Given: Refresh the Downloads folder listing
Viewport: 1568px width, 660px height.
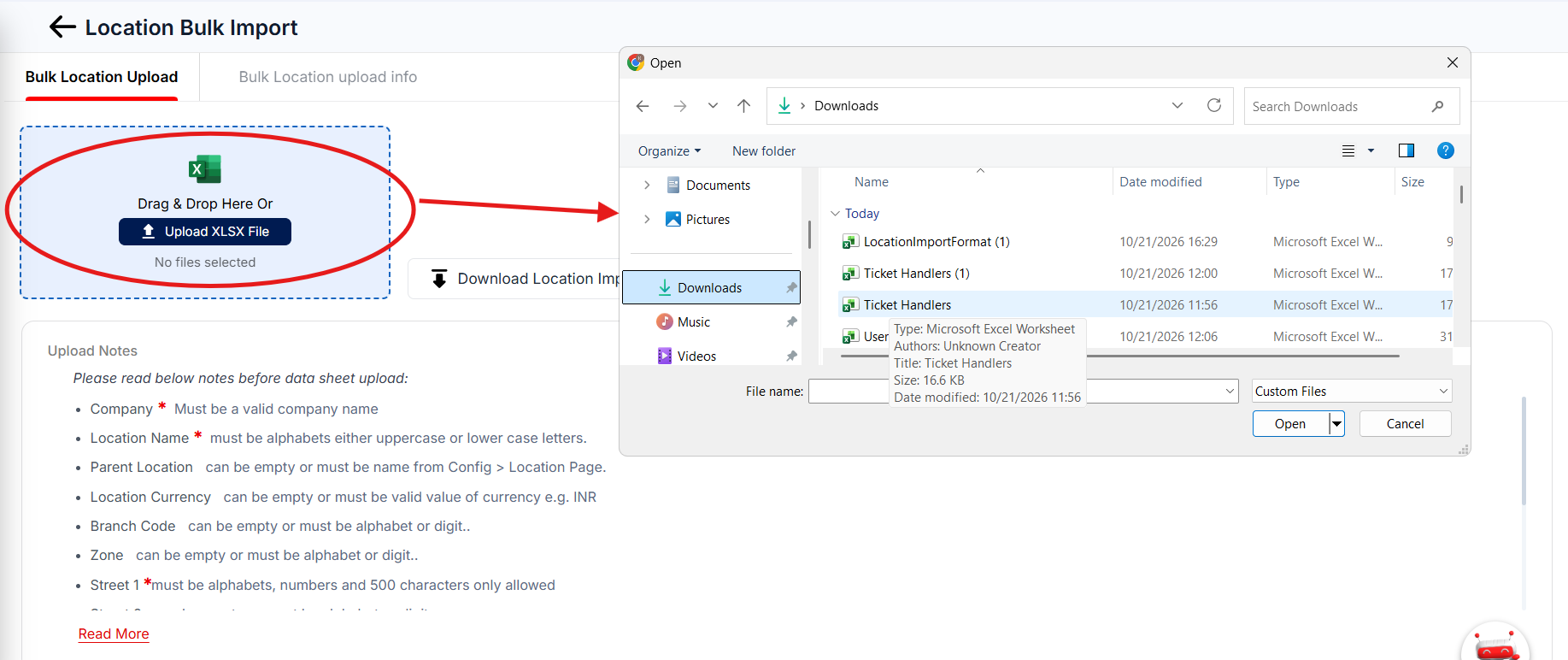Looking at the screenshot, I should (1213, 105).
